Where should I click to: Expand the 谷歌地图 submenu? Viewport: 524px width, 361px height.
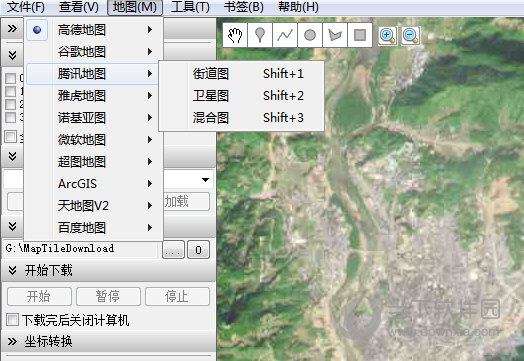[94, 52]
